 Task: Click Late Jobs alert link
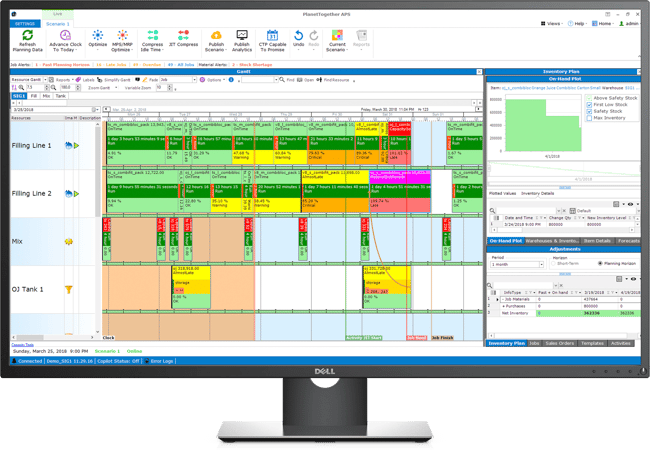click(111, 65)
